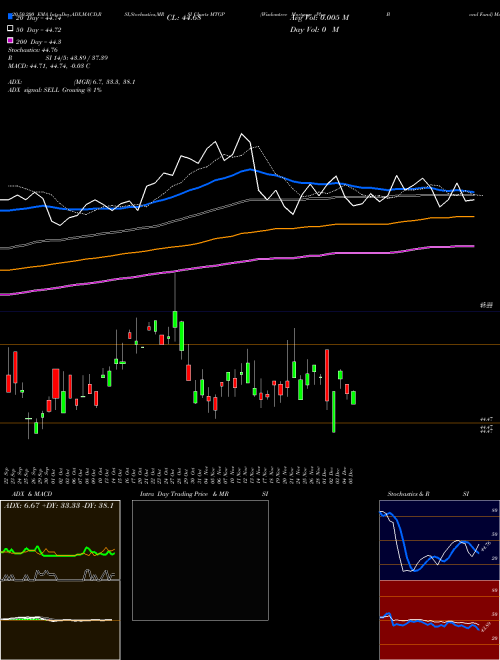Click the 'CL: 44.68' closing price label
The image size is (500, 660).
[x=184, y=18]
